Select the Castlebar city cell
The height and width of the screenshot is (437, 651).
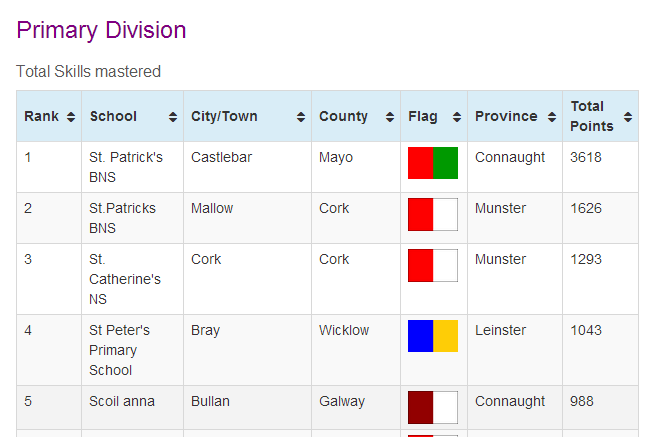click(247, 167)
